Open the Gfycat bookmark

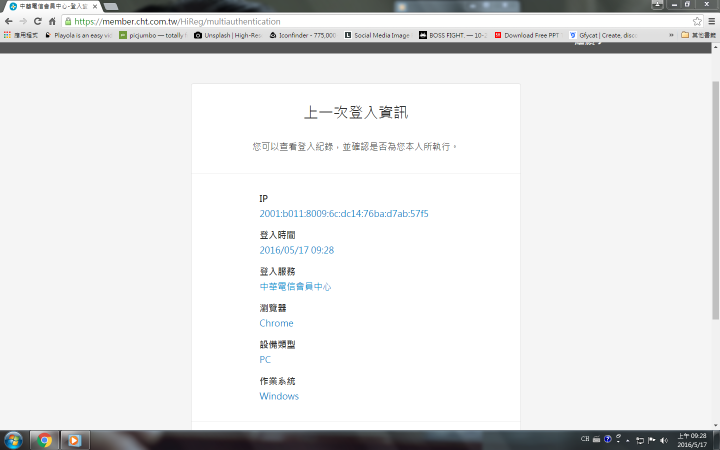pyautogui.click(x=603, y=35)
